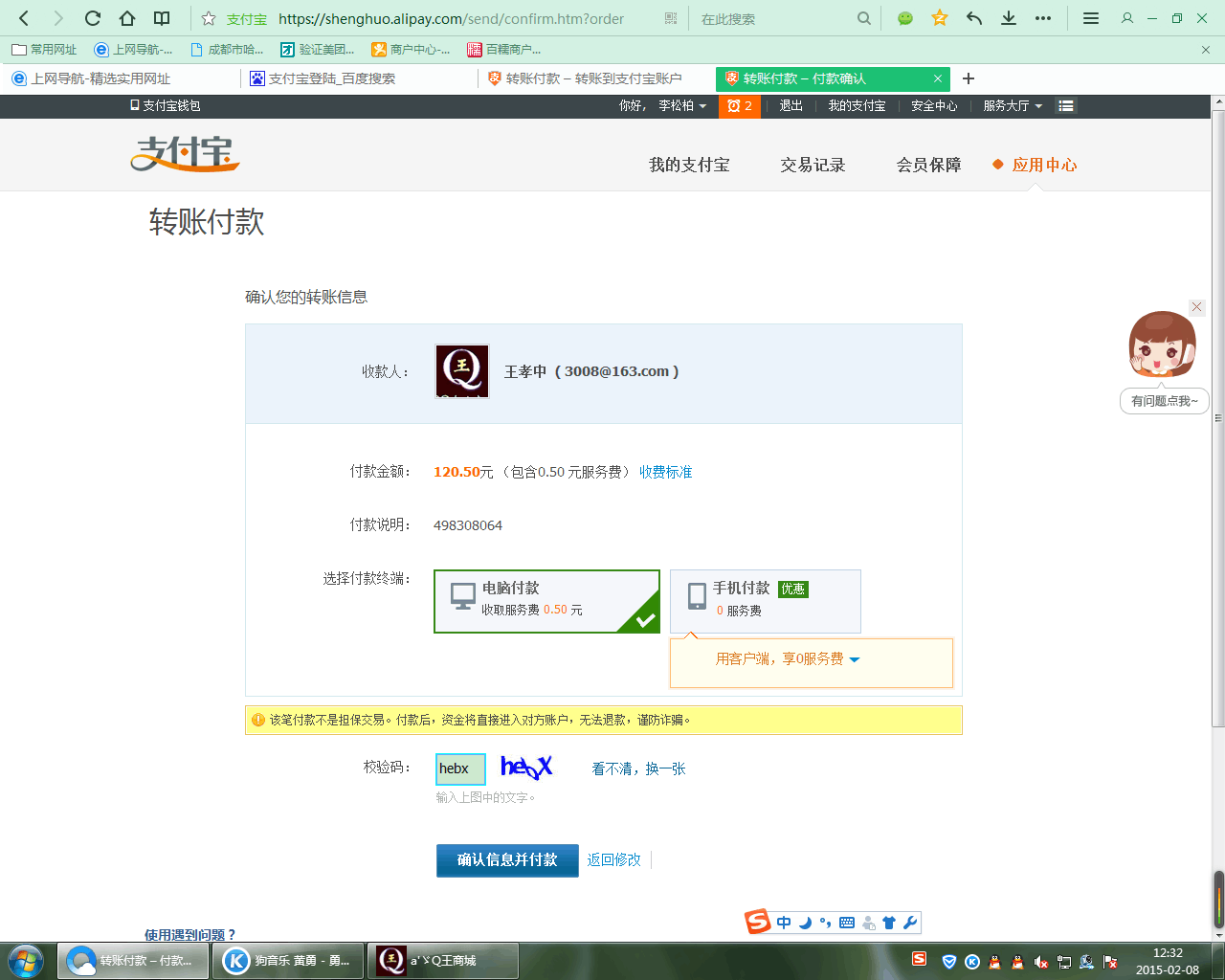The image size is (1225, 980).
Task: Open 交易记录 navigation item
Action: tap(813, 165)
